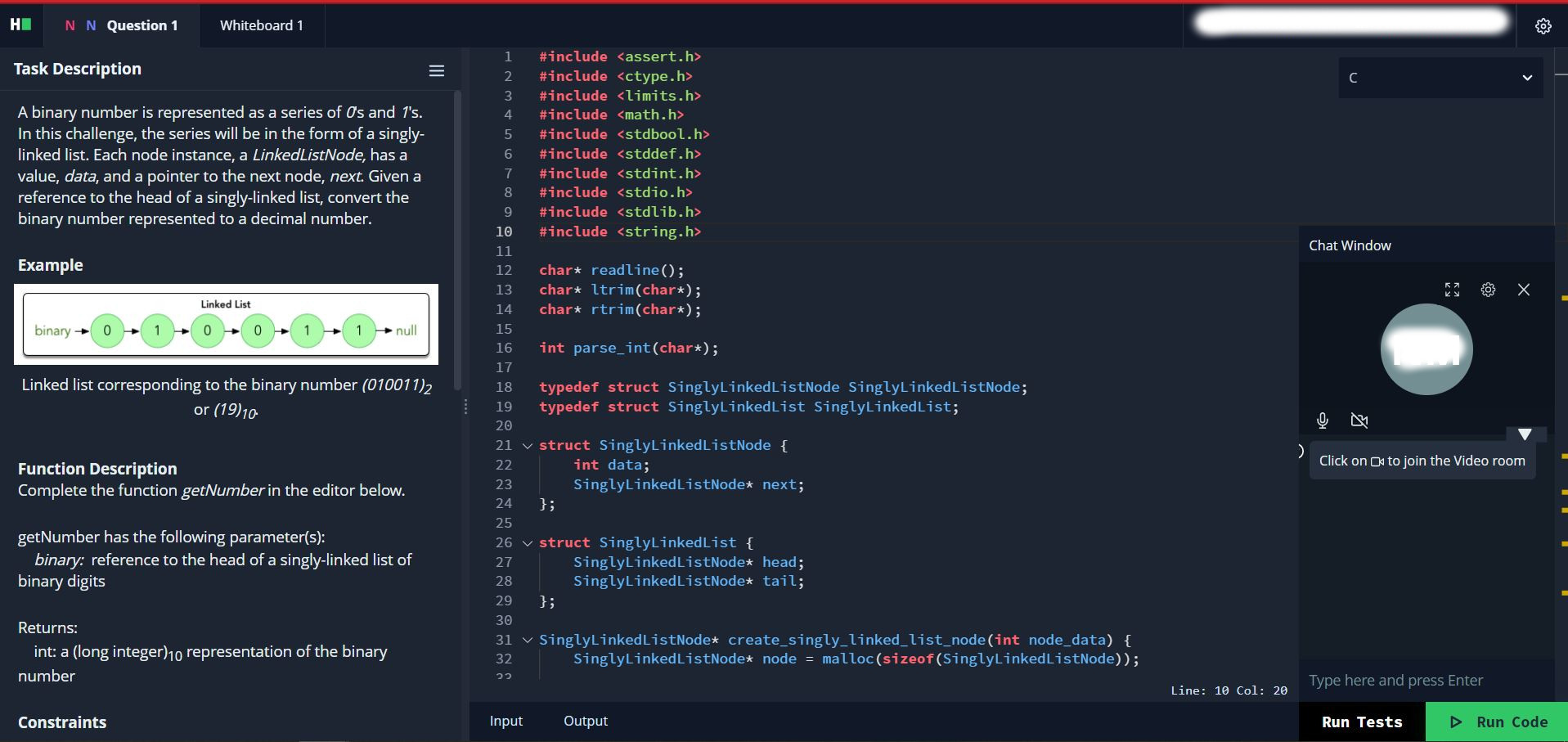Switch to the Whiteboard 1 tab
Screen dimensions: 1568x742
tap(262, 25)
